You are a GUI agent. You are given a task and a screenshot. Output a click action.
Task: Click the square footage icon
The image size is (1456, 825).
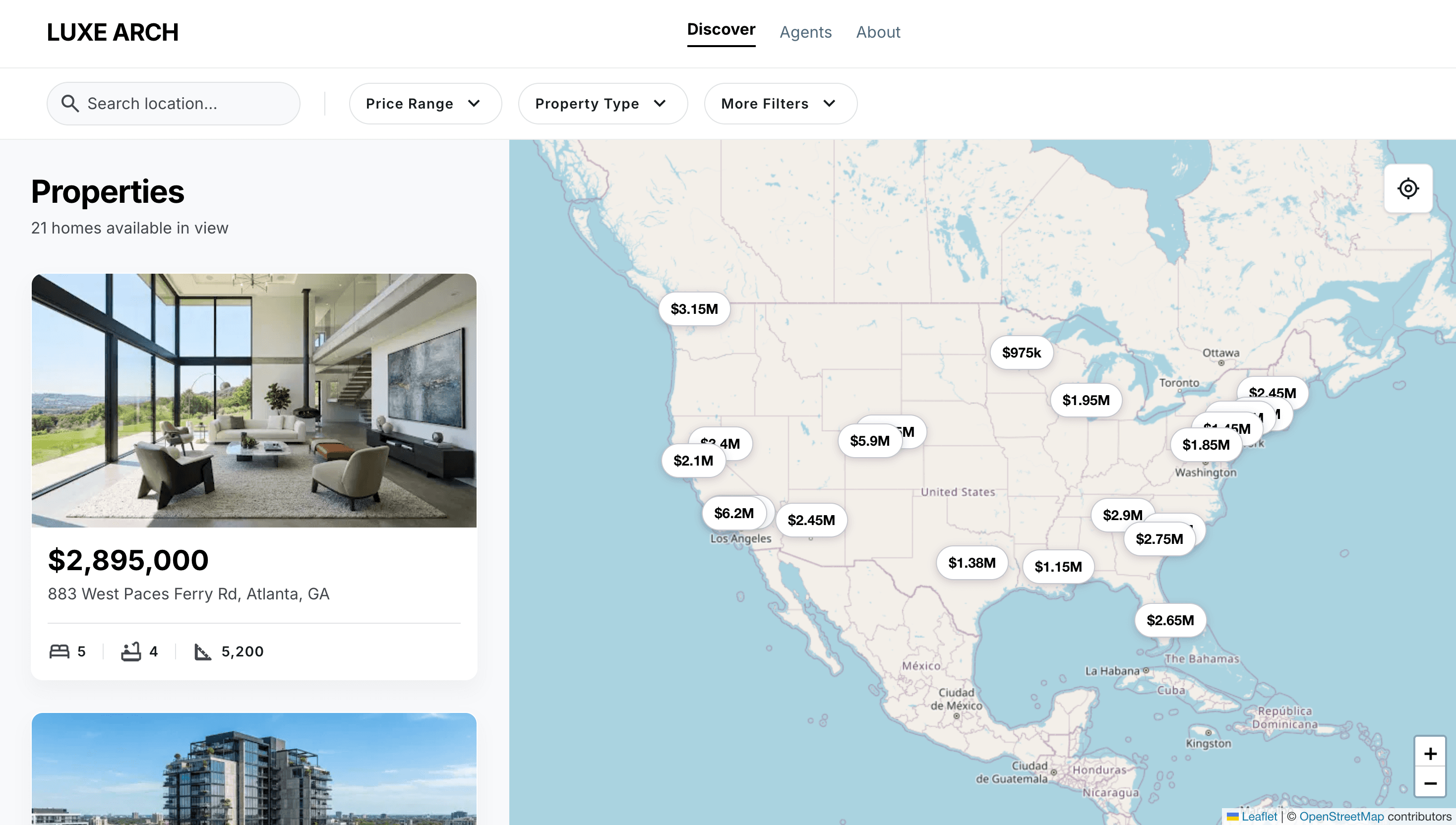pos(202,651)
